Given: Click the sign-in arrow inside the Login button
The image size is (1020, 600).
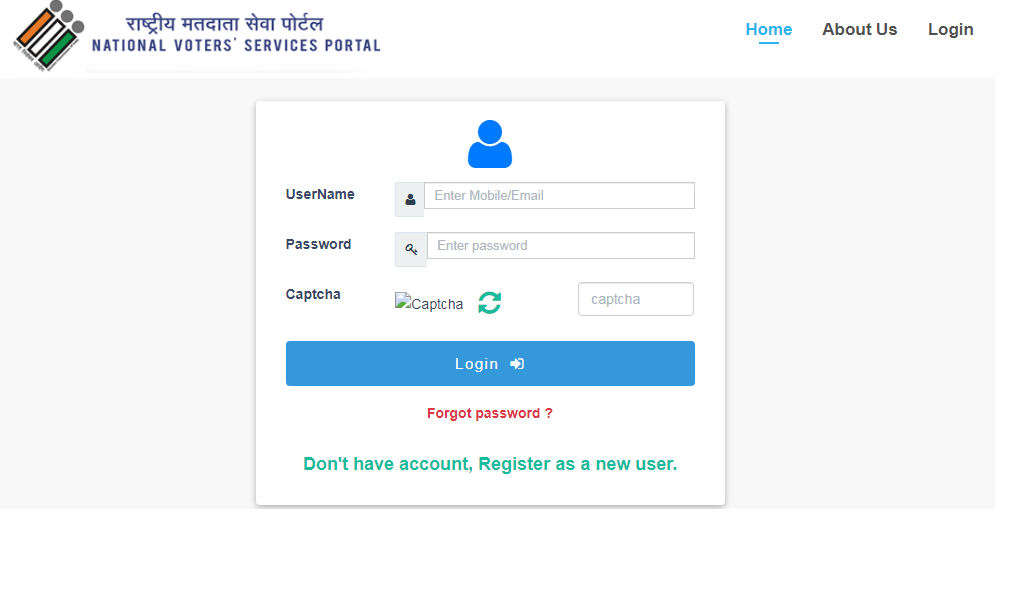Looking at the screenshot, I should [x=517, y=363].
